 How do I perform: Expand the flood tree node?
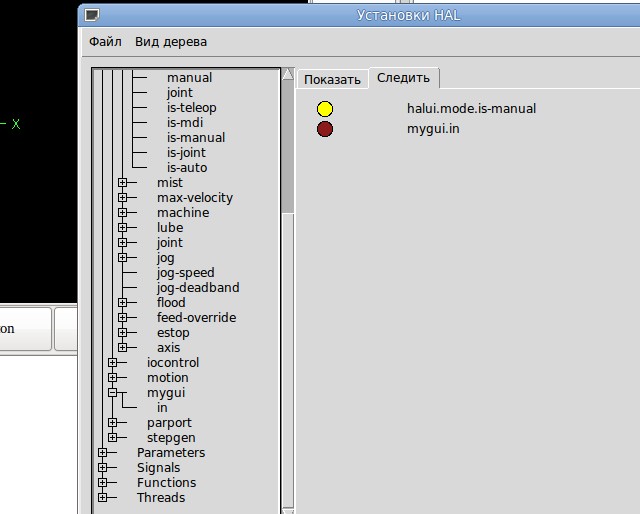tap(122, 303)
